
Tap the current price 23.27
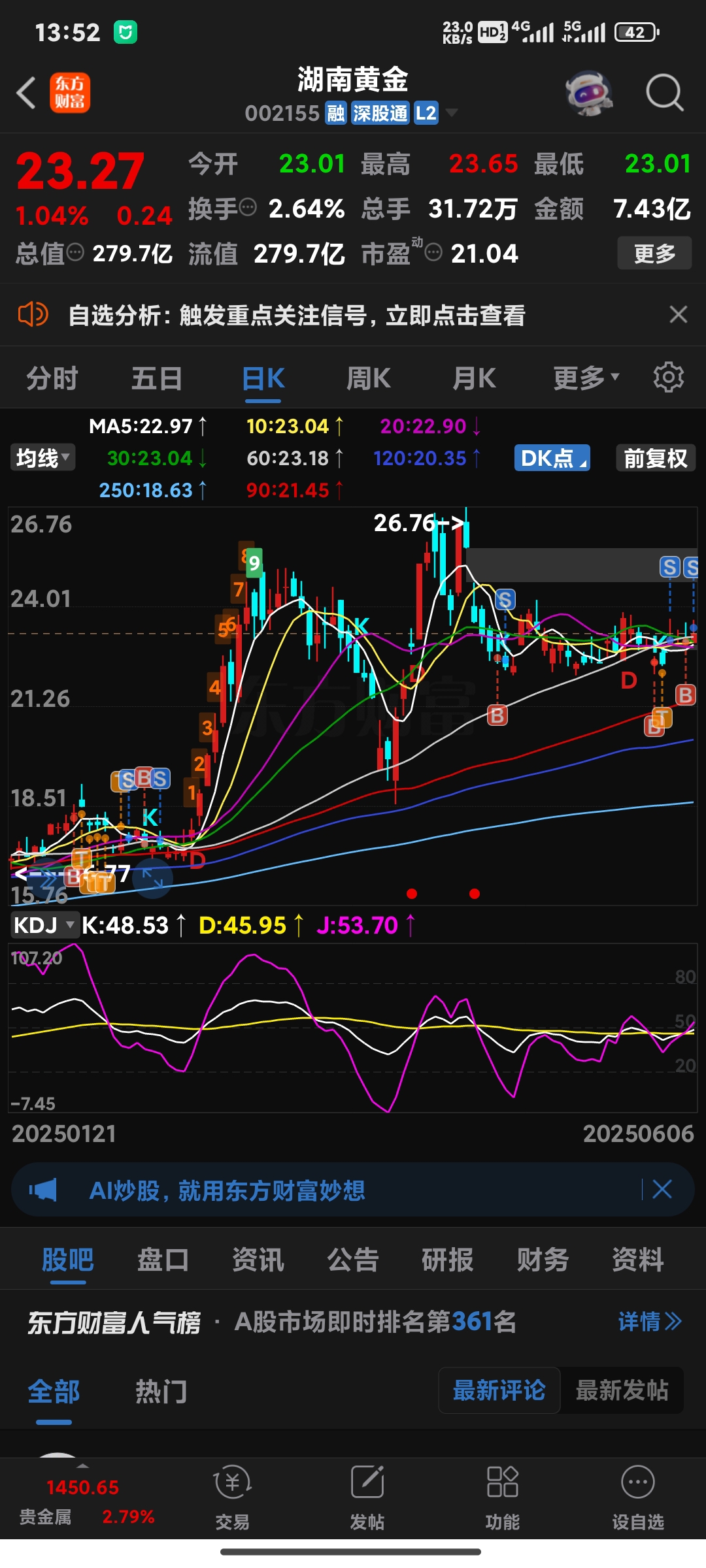point(80,171)
